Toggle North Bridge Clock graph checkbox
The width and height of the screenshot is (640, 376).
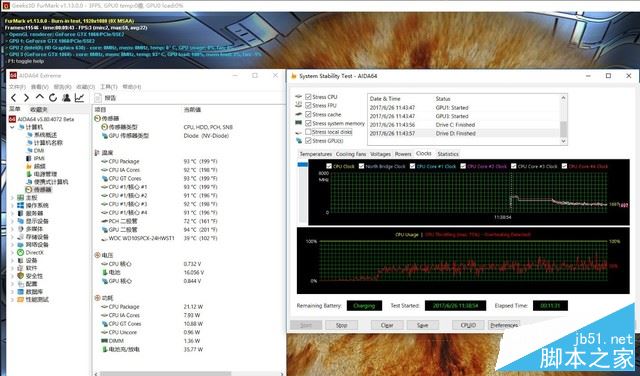[361, 166]
